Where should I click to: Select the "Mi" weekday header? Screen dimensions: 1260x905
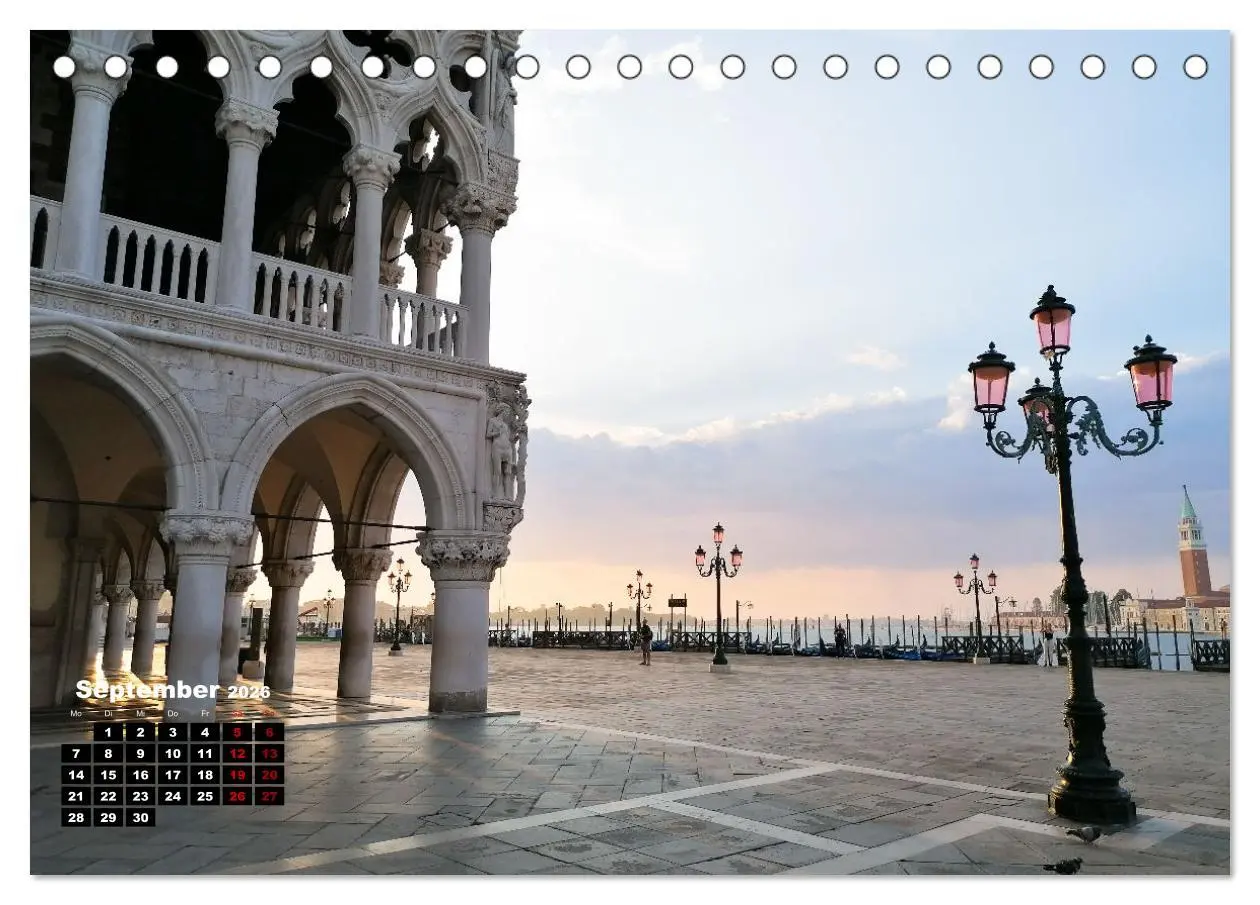pos(140,713)
